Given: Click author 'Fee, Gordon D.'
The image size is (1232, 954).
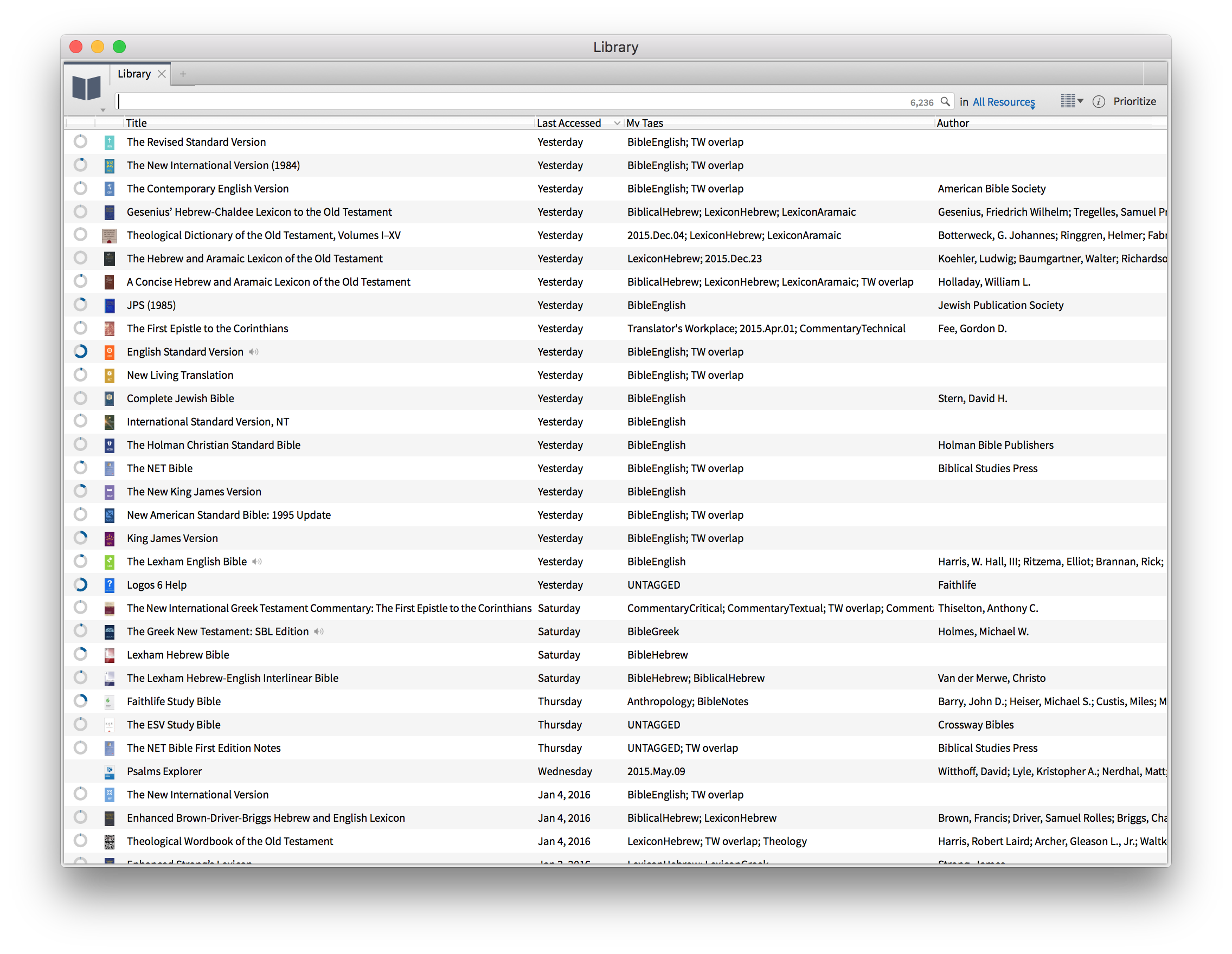Looking at the screenshot, I should pos(972,328).
